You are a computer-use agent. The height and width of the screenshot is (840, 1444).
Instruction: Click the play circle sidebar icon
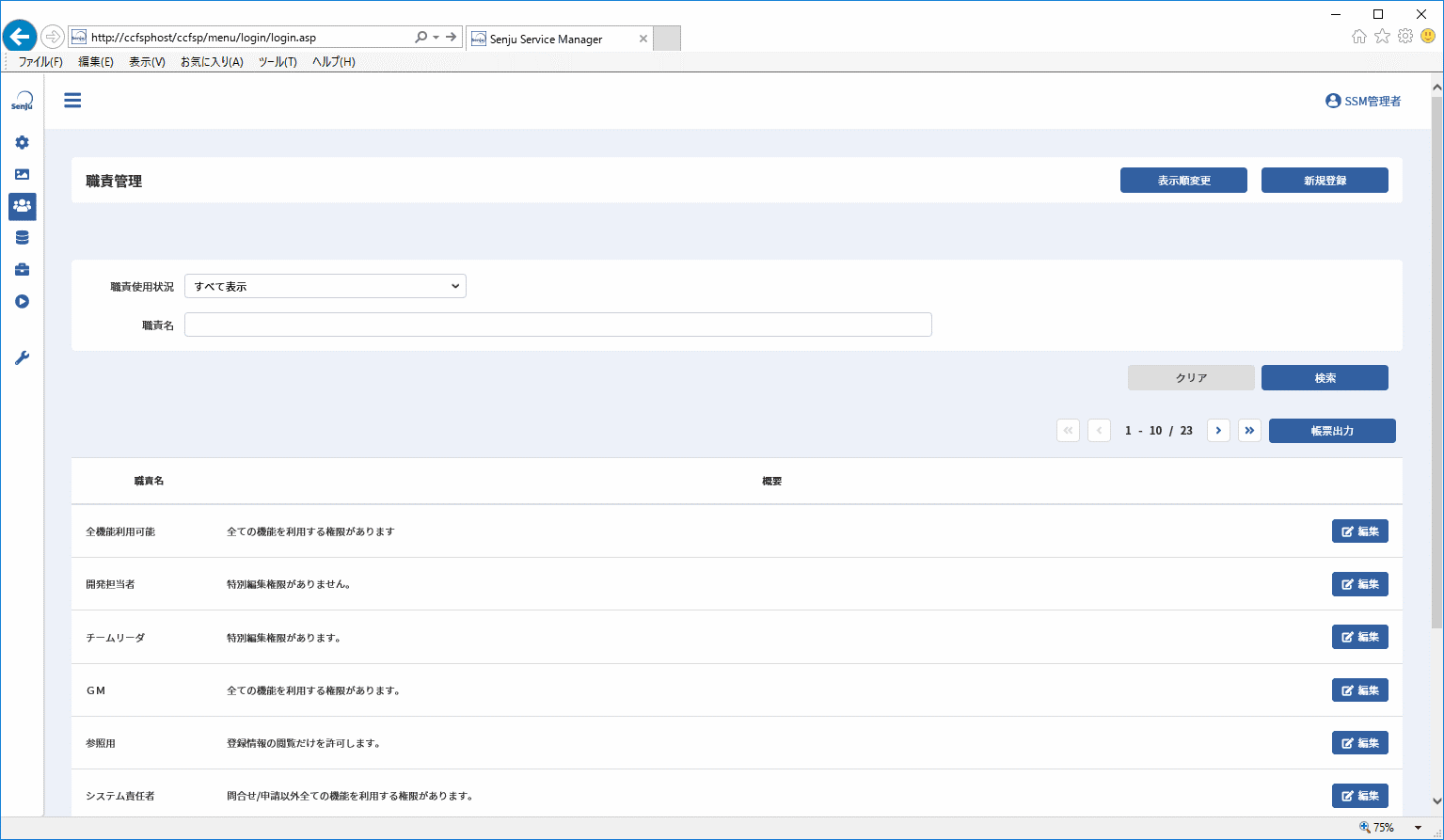(22, 302)
